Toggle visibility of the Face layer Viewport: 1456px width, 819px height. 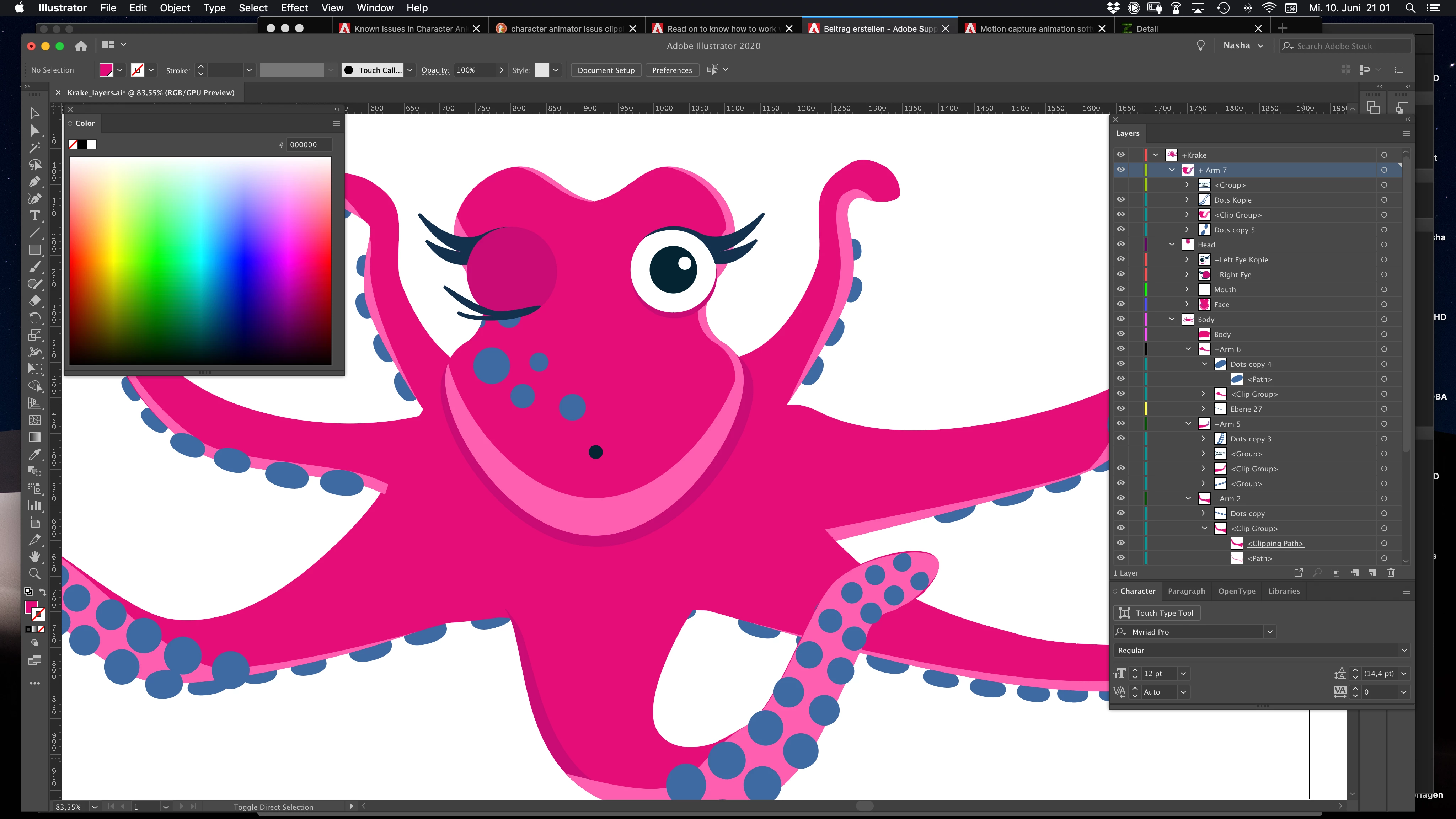(1120, 304)
